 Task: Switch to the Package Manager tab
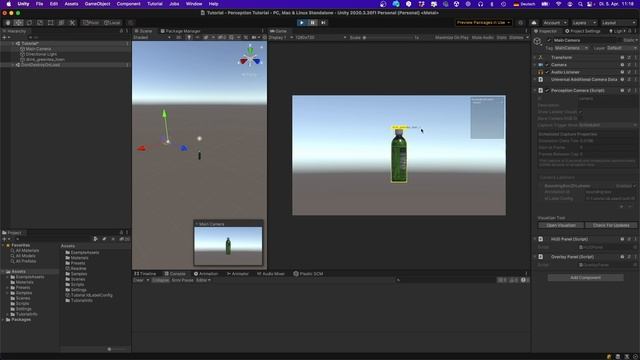tap(180, 31)
